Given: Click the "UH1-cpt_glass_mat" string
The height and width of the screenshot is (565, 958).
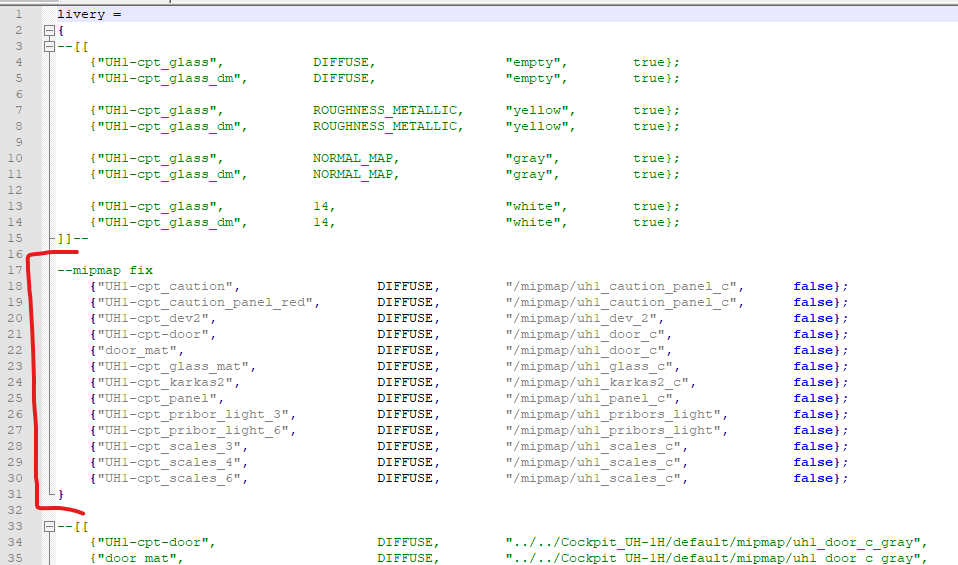Looking at the screenshot, I should [173, 366].
